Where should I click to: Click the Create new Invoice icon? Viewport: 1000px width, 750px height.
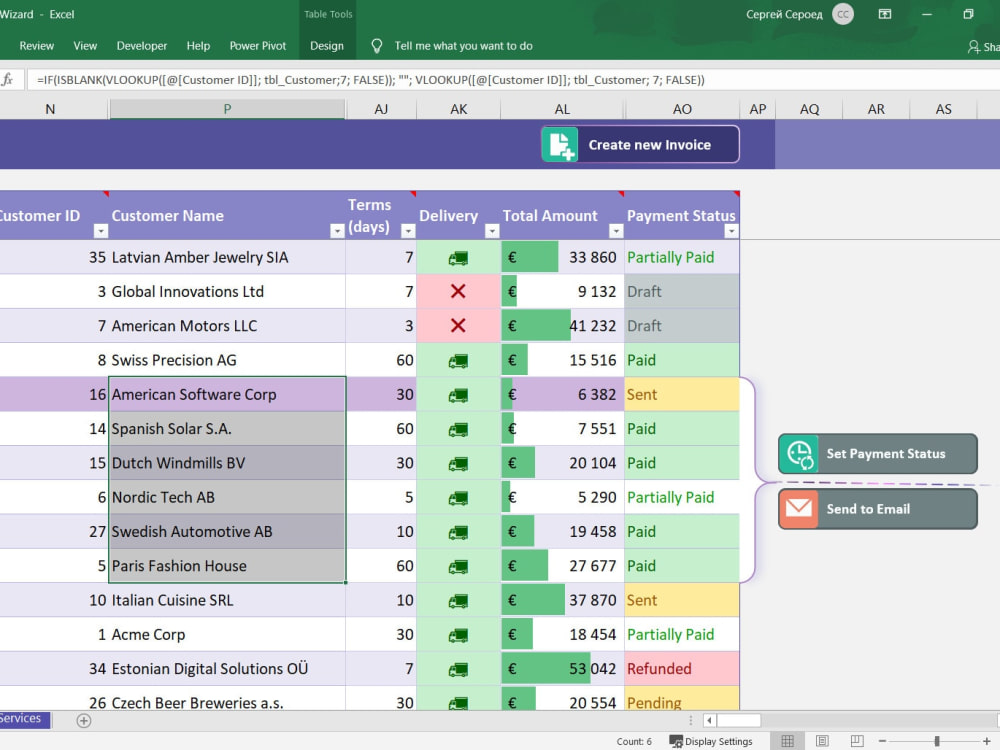[x=560, y=145]
